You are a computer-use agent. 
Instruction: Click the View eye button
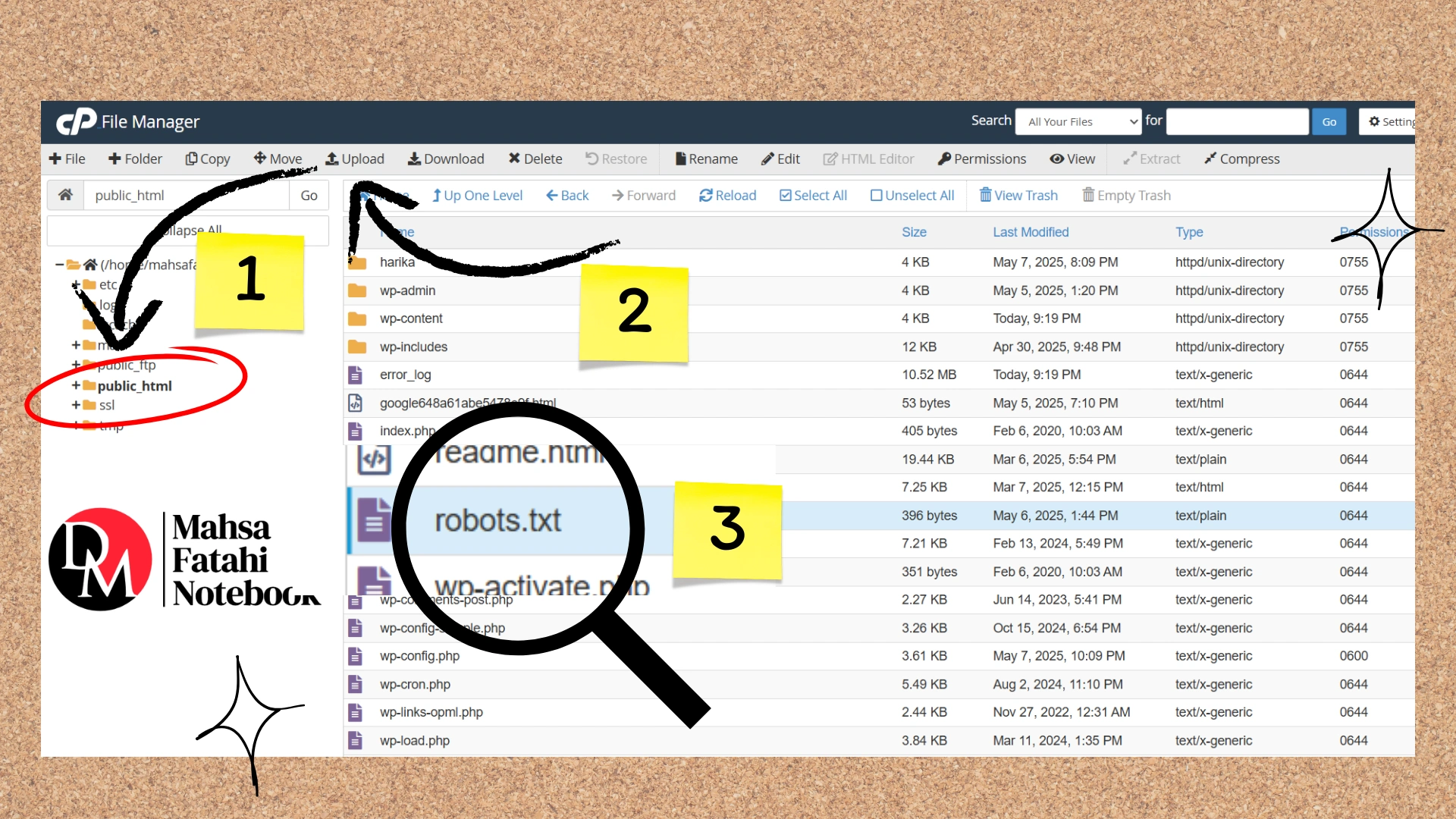point(1072,158)
